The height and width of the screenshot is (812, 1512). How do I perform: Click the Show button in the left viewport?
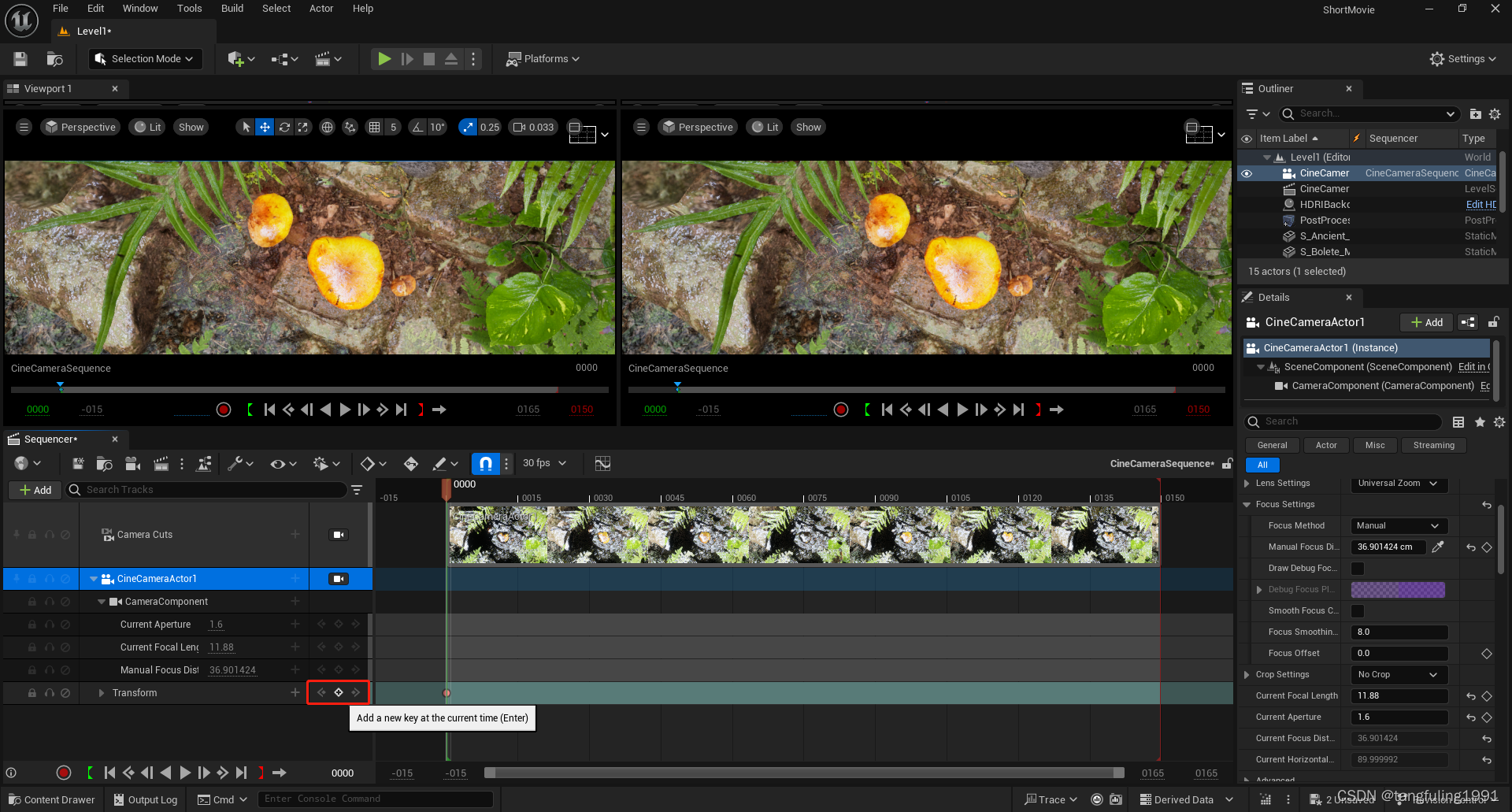pyautogui.click(x=191, y=127)
